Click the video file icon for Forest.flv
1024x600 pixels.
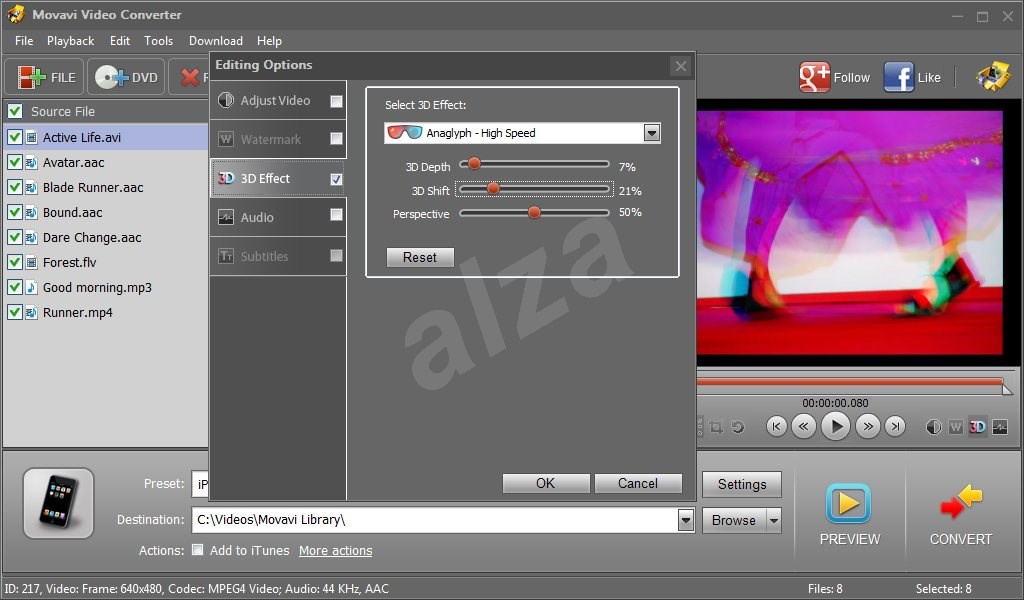tap(31, 262)
